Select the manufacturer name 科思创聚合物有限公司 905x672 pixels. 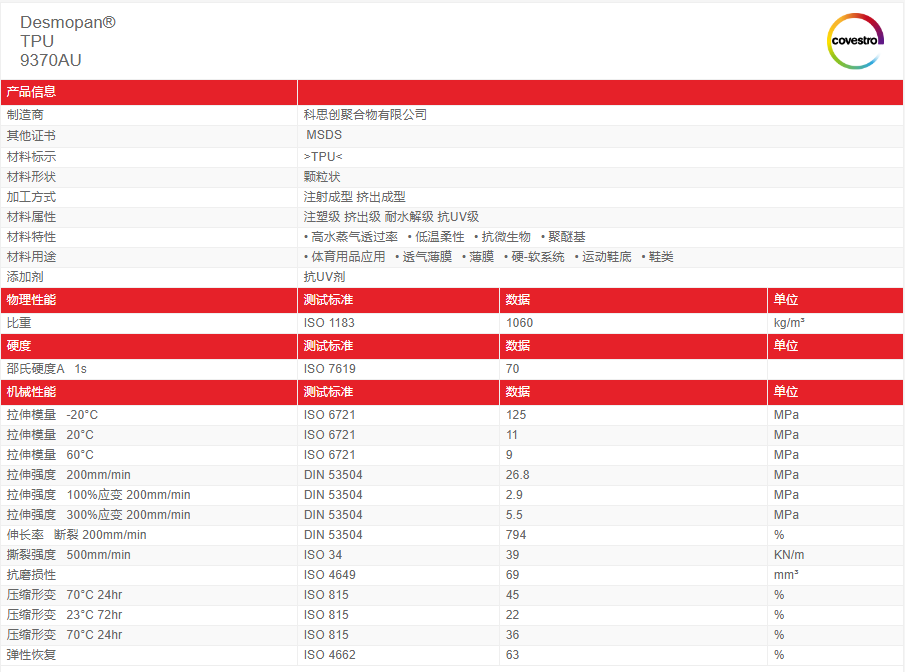365,115
